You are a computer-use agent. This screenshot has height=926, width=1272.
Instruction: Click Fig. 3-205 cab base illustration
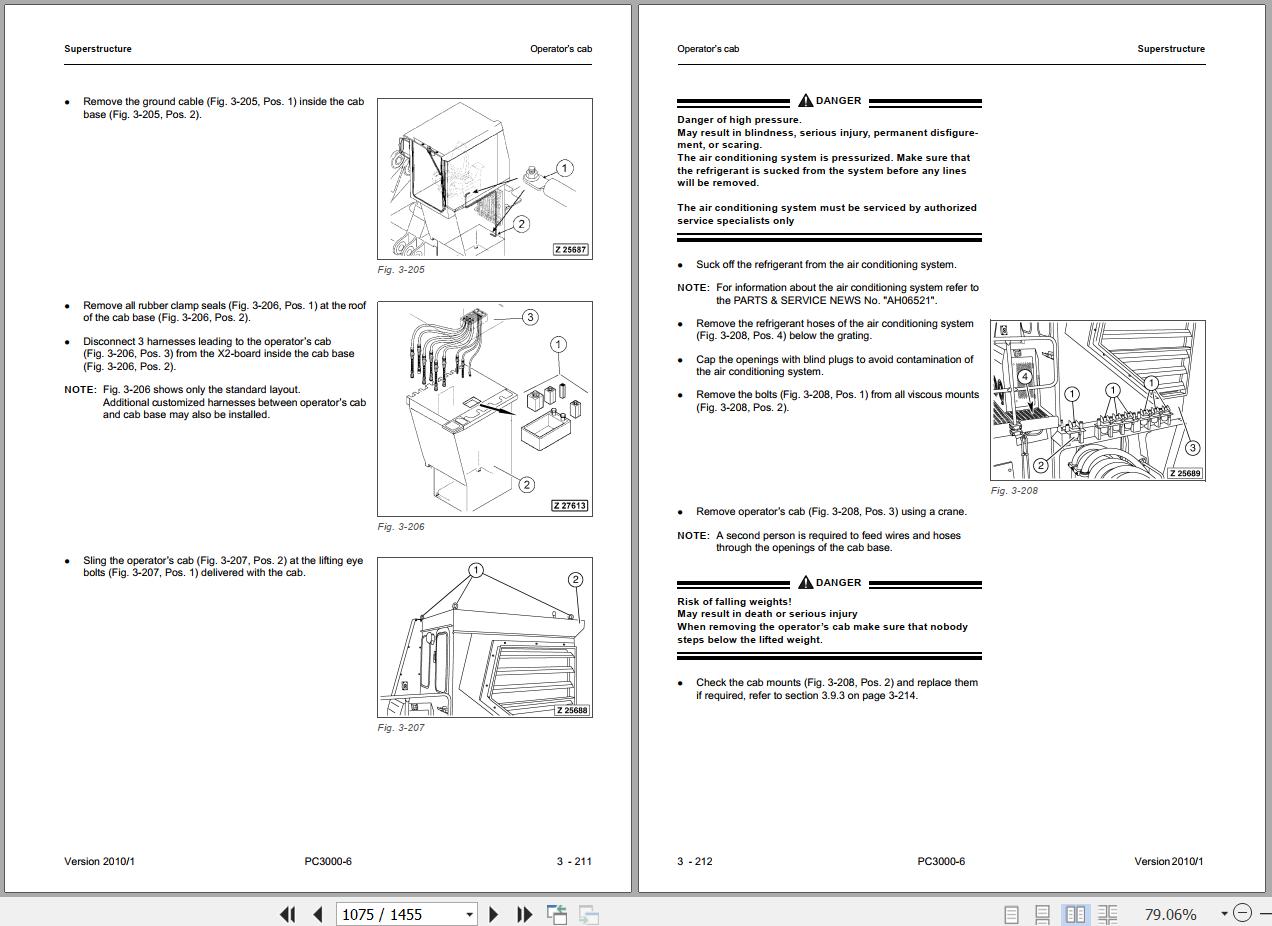click(x=485, y=179)
